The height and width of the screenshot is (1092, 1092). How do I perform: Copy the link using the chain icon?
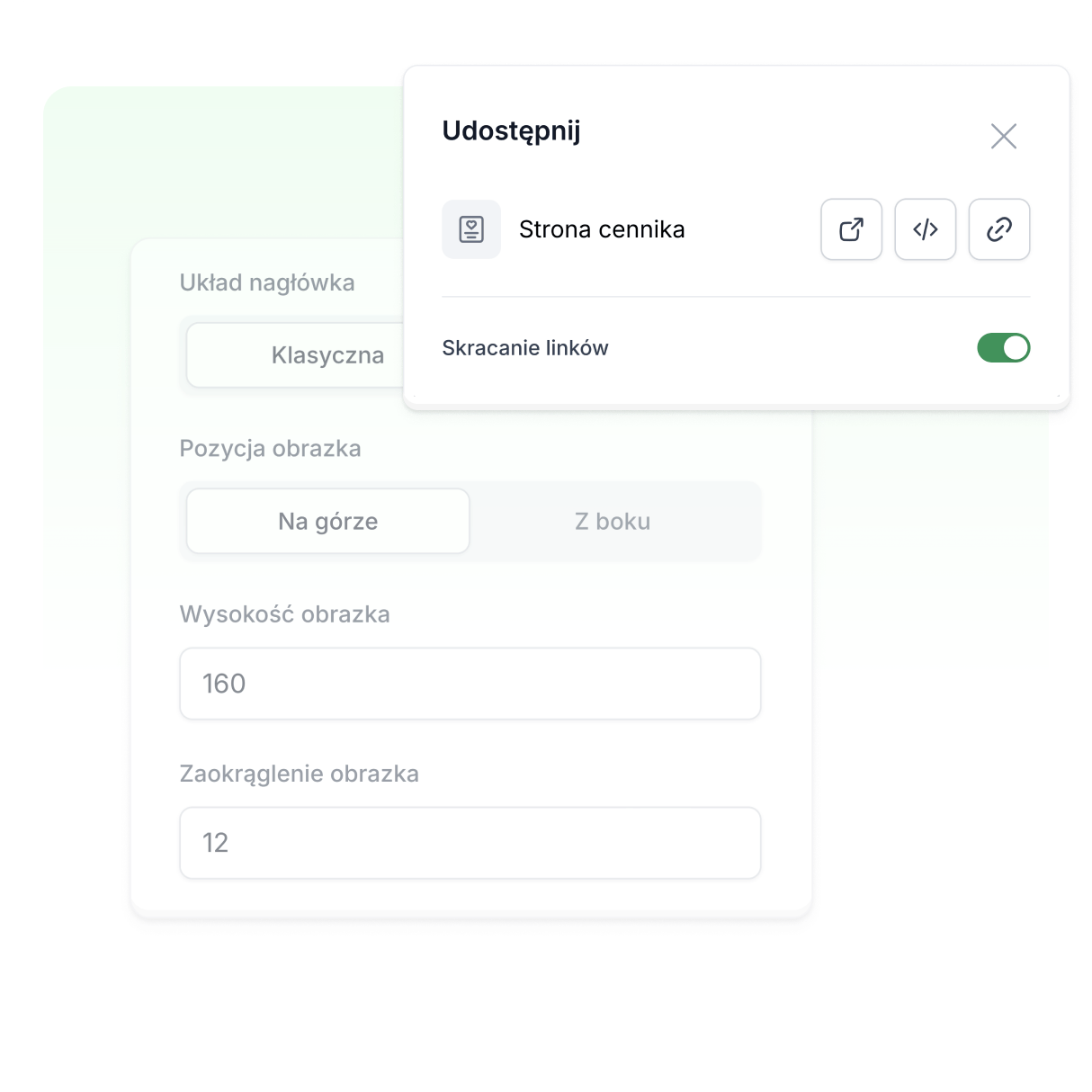pyautogui.click(x=998, y=229)
